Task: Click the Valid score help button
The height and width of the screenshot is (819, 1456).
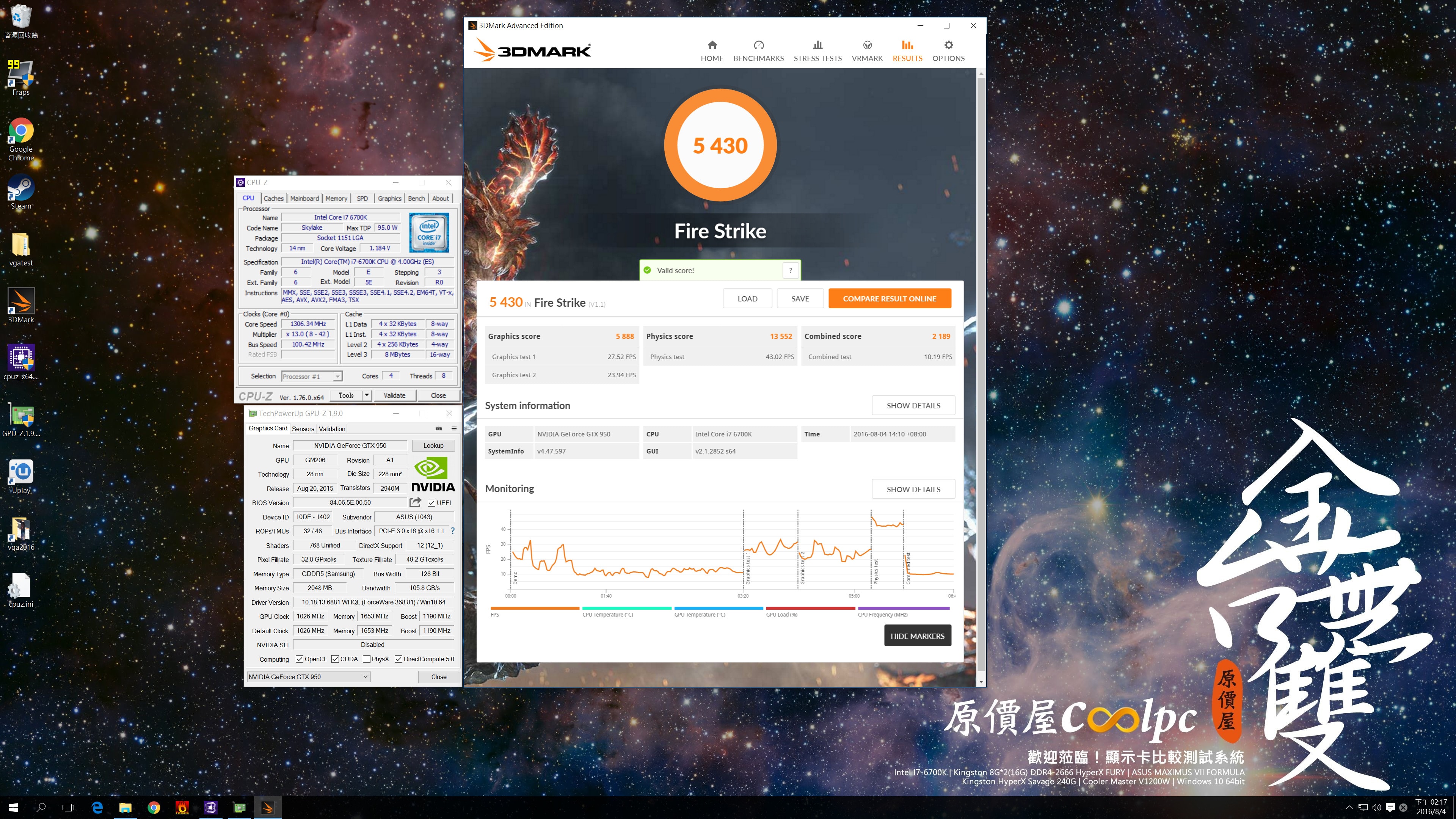Action: pyautogui.click(x=791, y=270)
